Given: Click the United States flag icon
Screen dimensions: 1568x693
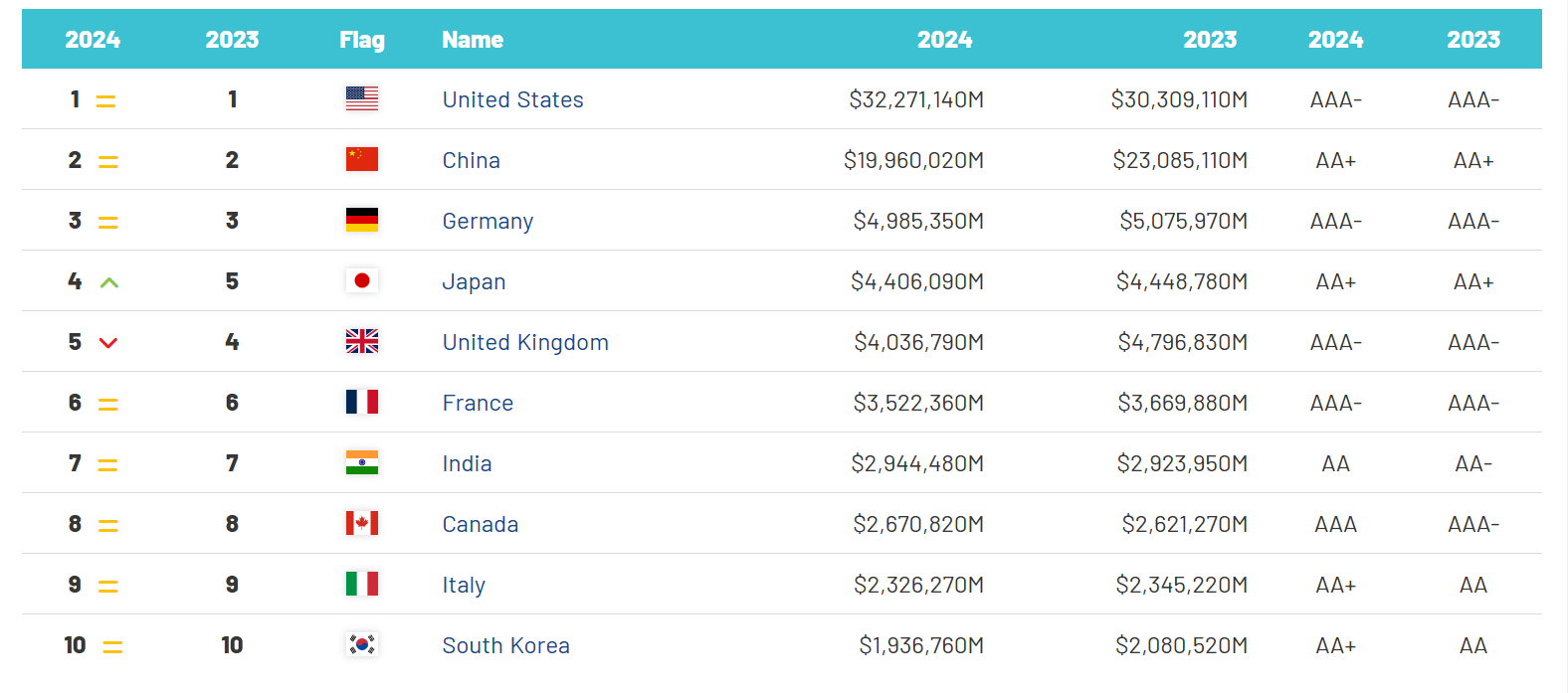Looking at the screenshot, I should click(x=362, y=98).
